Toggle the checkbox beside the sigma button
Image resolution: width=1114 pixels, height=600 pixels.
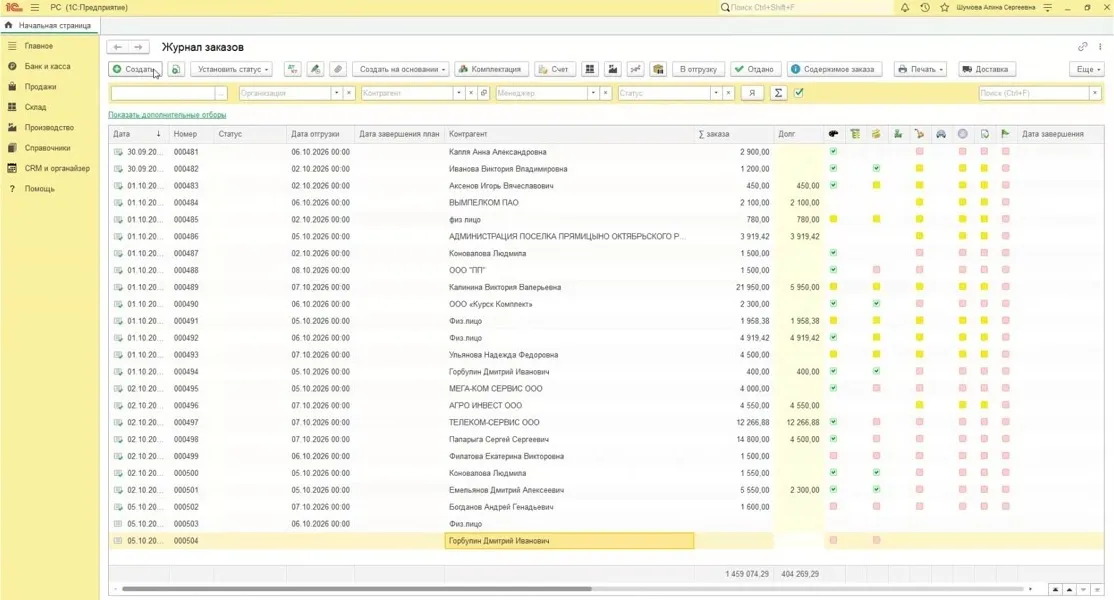pyautogui.click(x=799, y=93)
